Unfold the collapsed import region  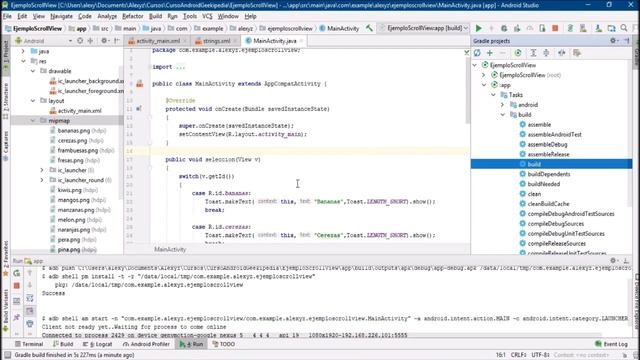pyautogui.click(x=180, y=67)
